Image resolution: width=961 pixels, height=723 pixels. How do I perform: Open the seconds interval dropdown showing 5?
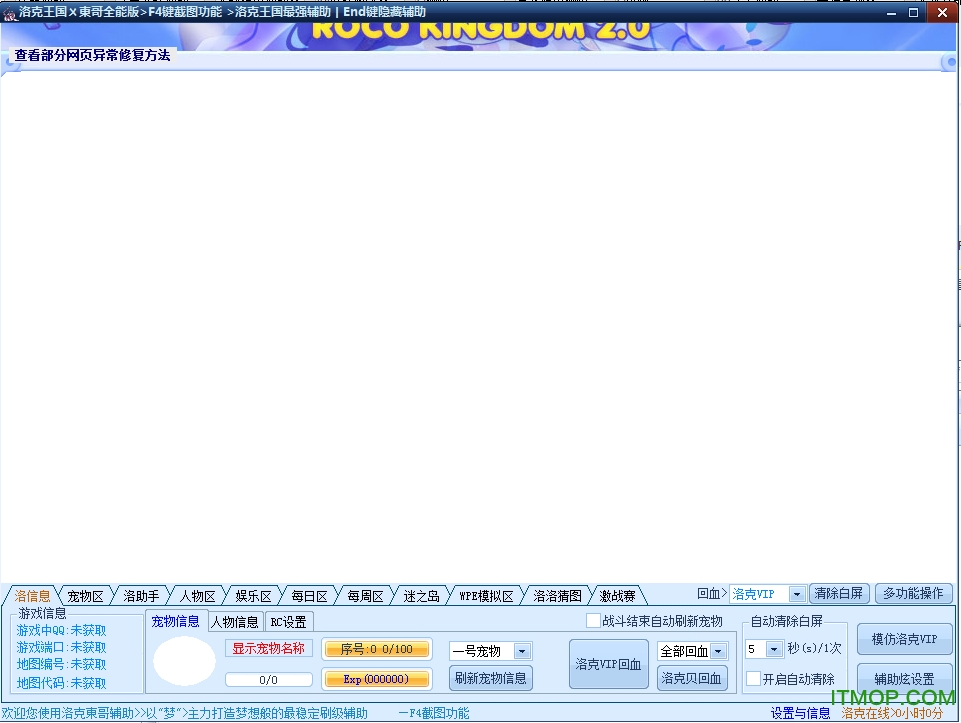pos(775,649)
